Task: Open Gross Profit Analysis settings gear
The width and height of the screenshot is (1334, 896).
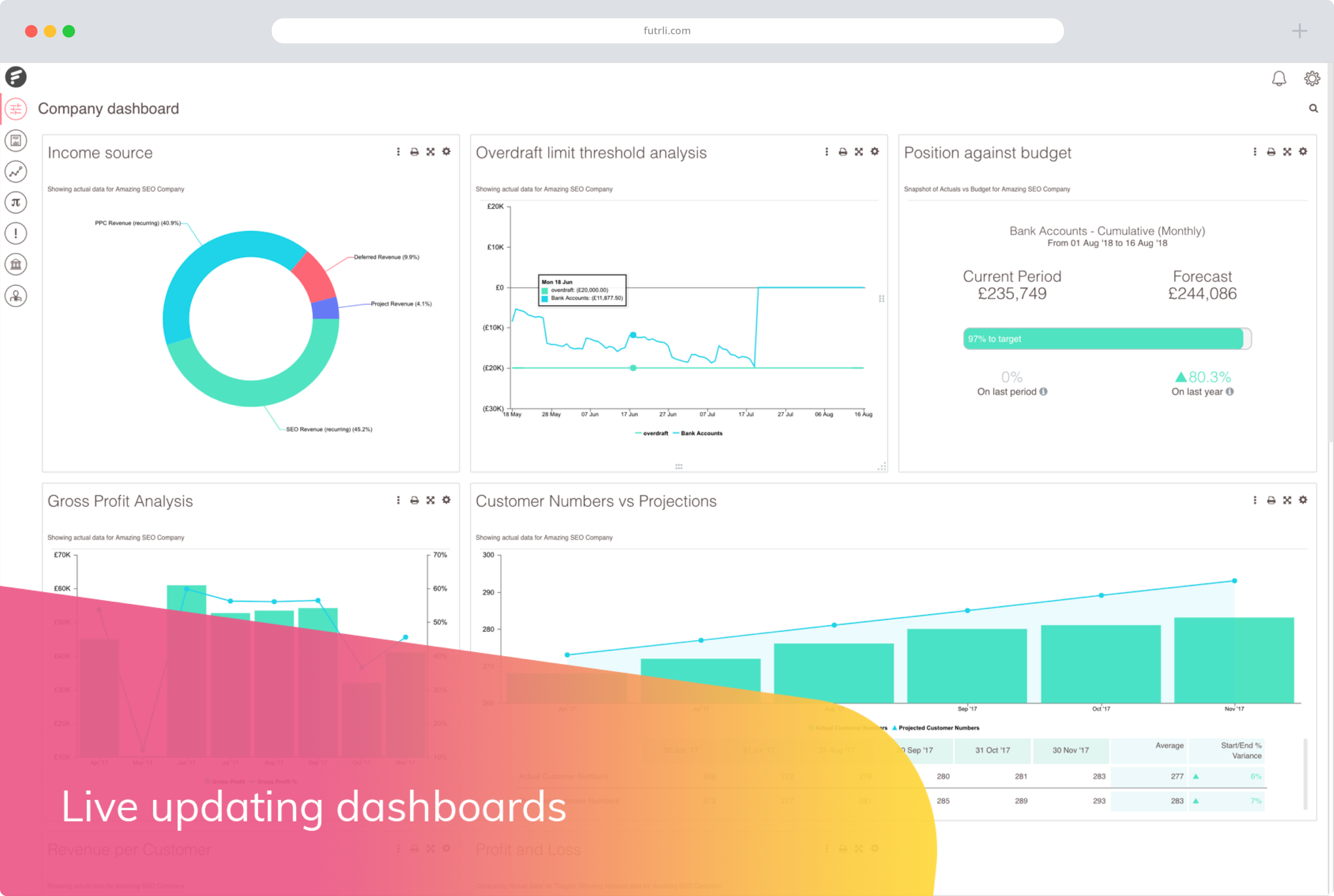Action: pos(446,500)
